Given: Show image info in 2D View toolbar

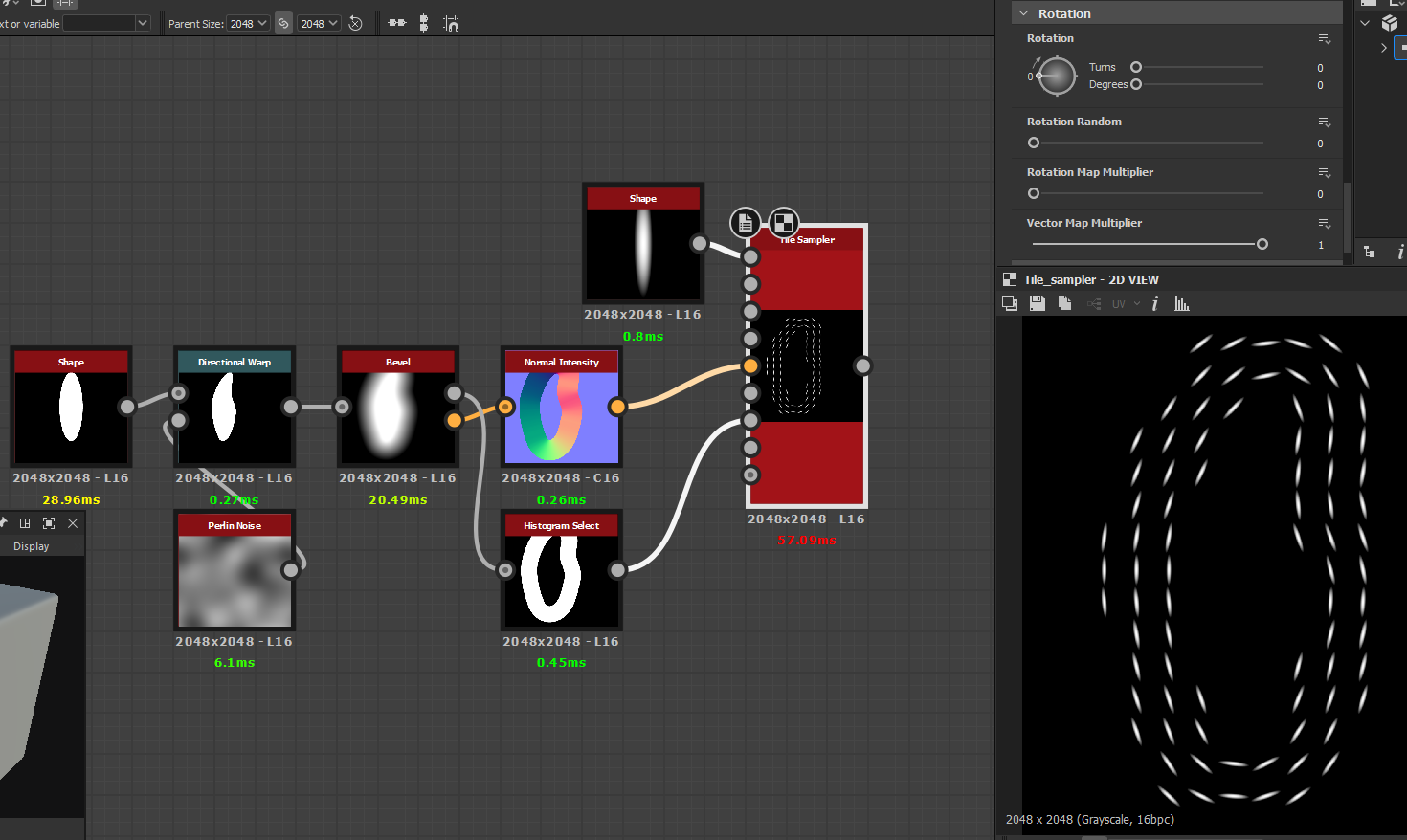Looking at the screenshot, I should [x=1155, y=303].
